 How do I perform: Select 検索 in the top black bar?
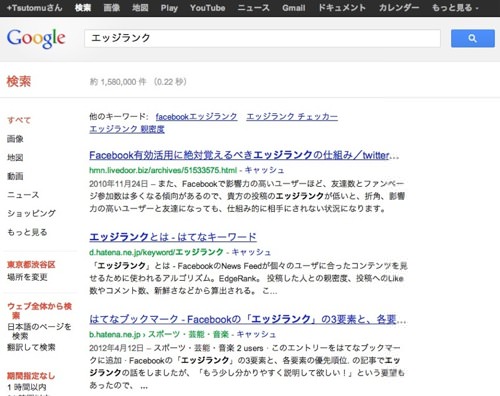[83, 8]
